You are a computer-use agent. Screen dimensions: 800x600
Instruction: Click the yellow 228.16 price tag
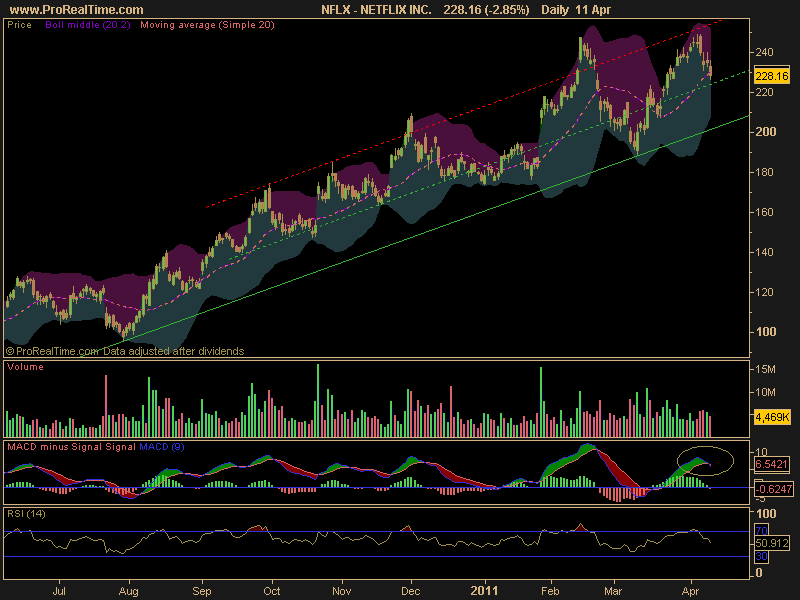[771, 76]
